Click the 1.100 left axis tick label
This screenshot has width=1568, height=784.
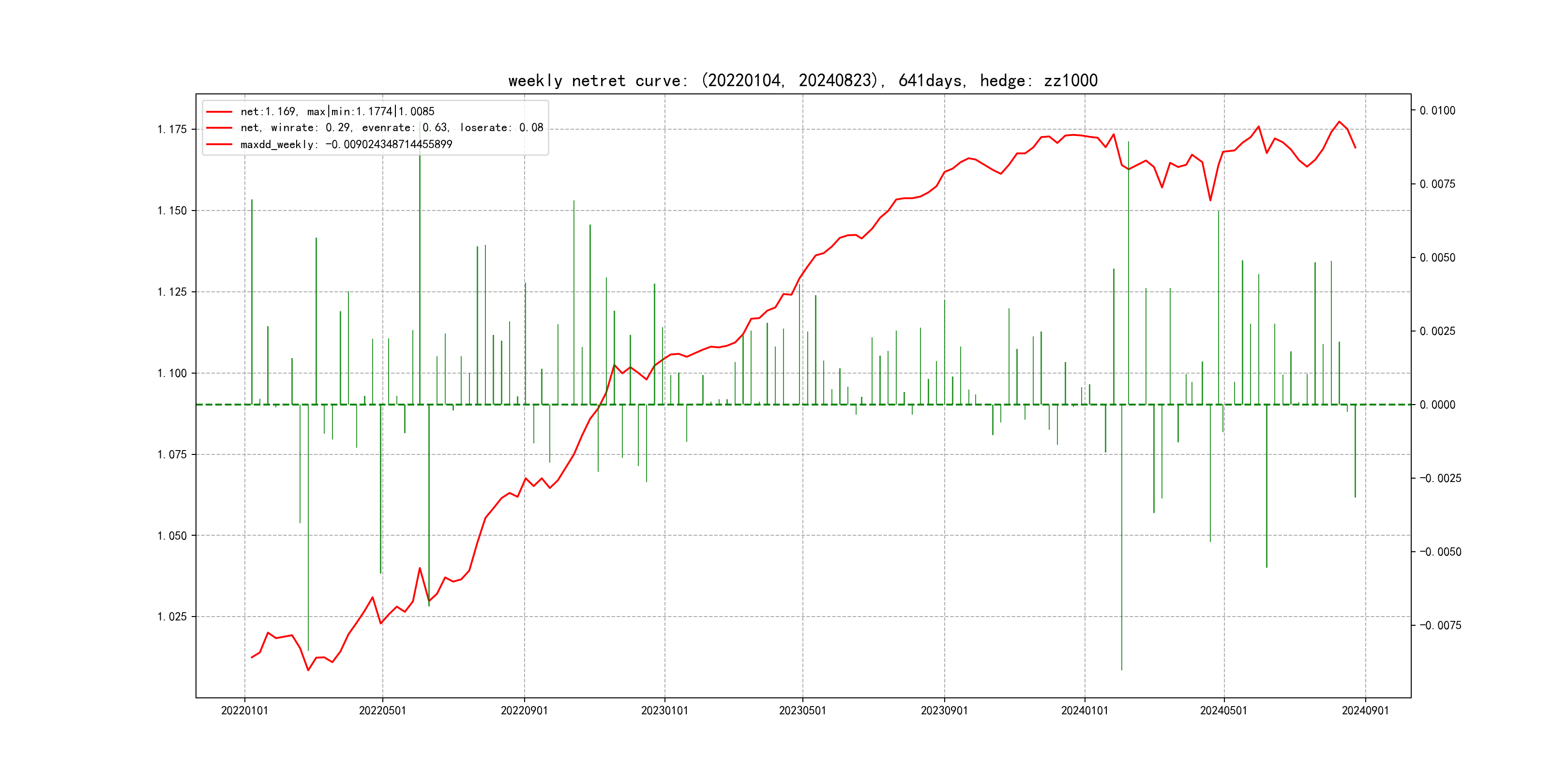pos(172,373)
